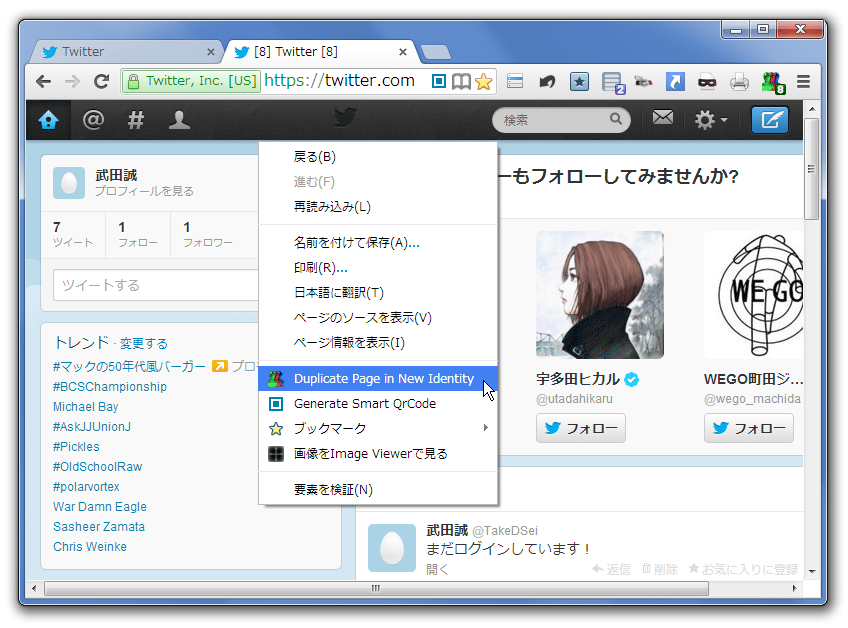Screen dimensions: 848x628
Task: Click the masked face extension icon
Action: (707, 82)
